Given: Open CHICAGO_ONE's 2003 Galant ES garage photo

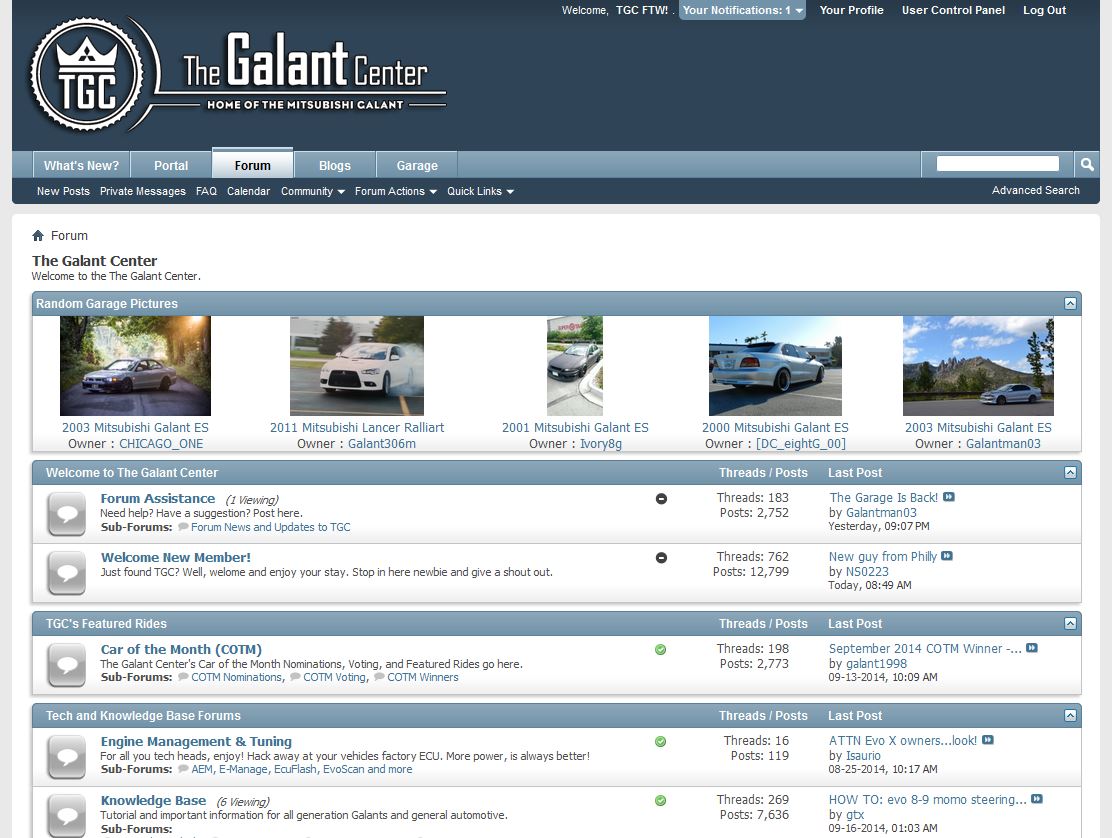Looking at the screenshot, I should [x=135, y=366].
